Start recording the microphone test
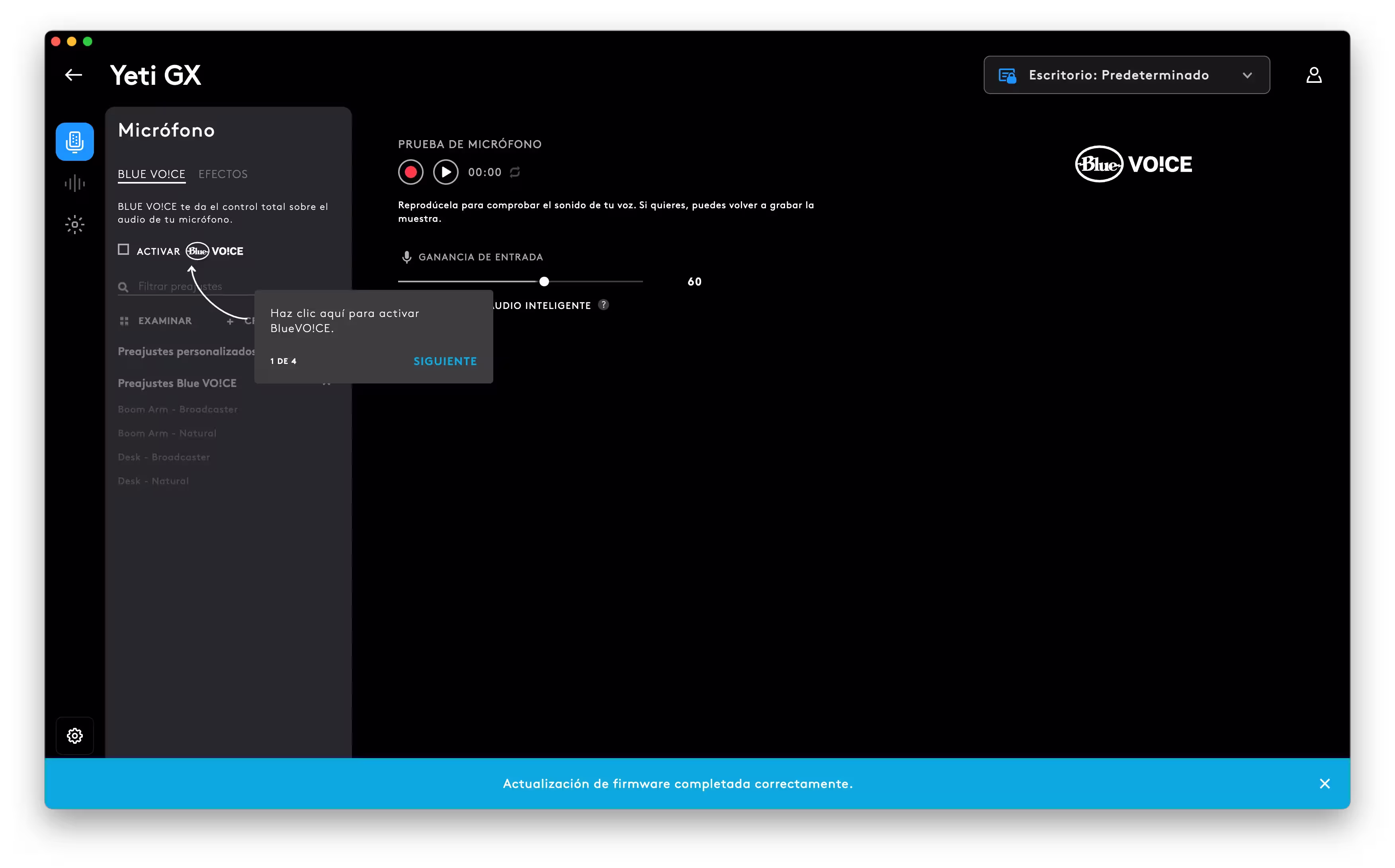Image resolution: width=1395 pixels, height=868 pixels. pos(411,172)
